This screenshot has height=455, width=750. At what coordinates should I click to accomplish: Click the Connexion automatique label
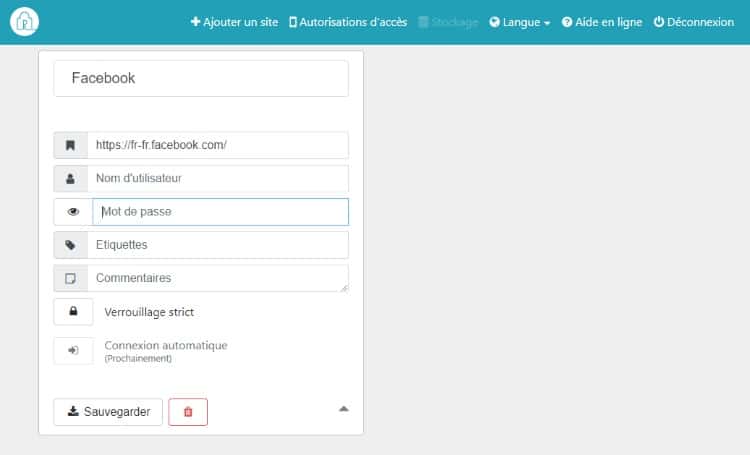pos(165,345)
